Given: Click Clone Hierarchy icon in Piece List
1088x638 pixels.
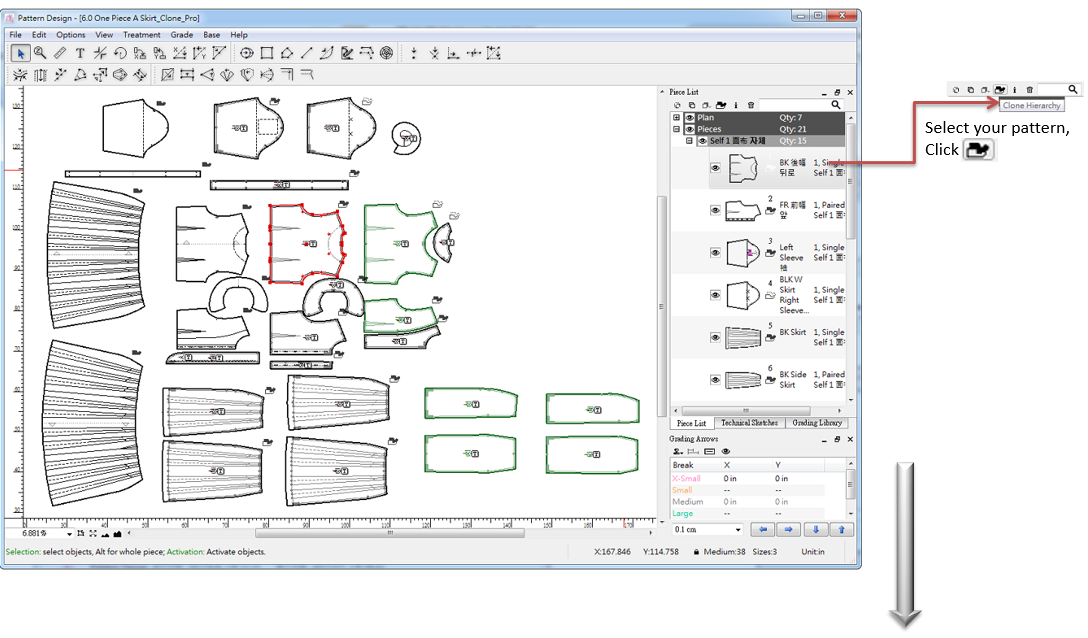Looking at the screenshot, I should coord(721,104).
